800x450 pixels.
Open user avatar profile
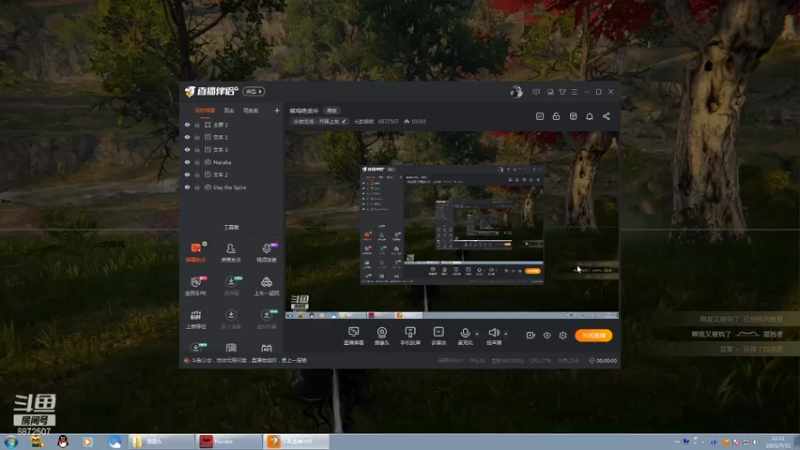[x=516, y=91]
